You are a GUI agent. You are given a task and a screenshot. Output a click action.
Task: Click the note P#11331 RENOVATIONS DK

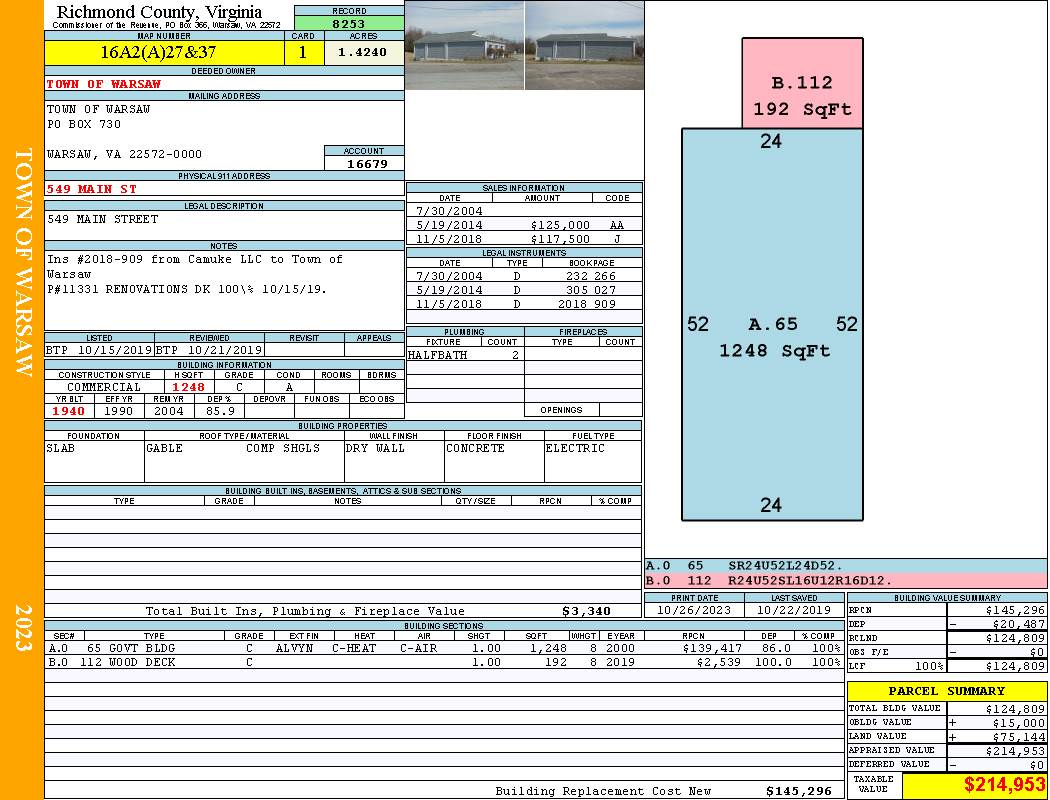[x=186, y=289]
